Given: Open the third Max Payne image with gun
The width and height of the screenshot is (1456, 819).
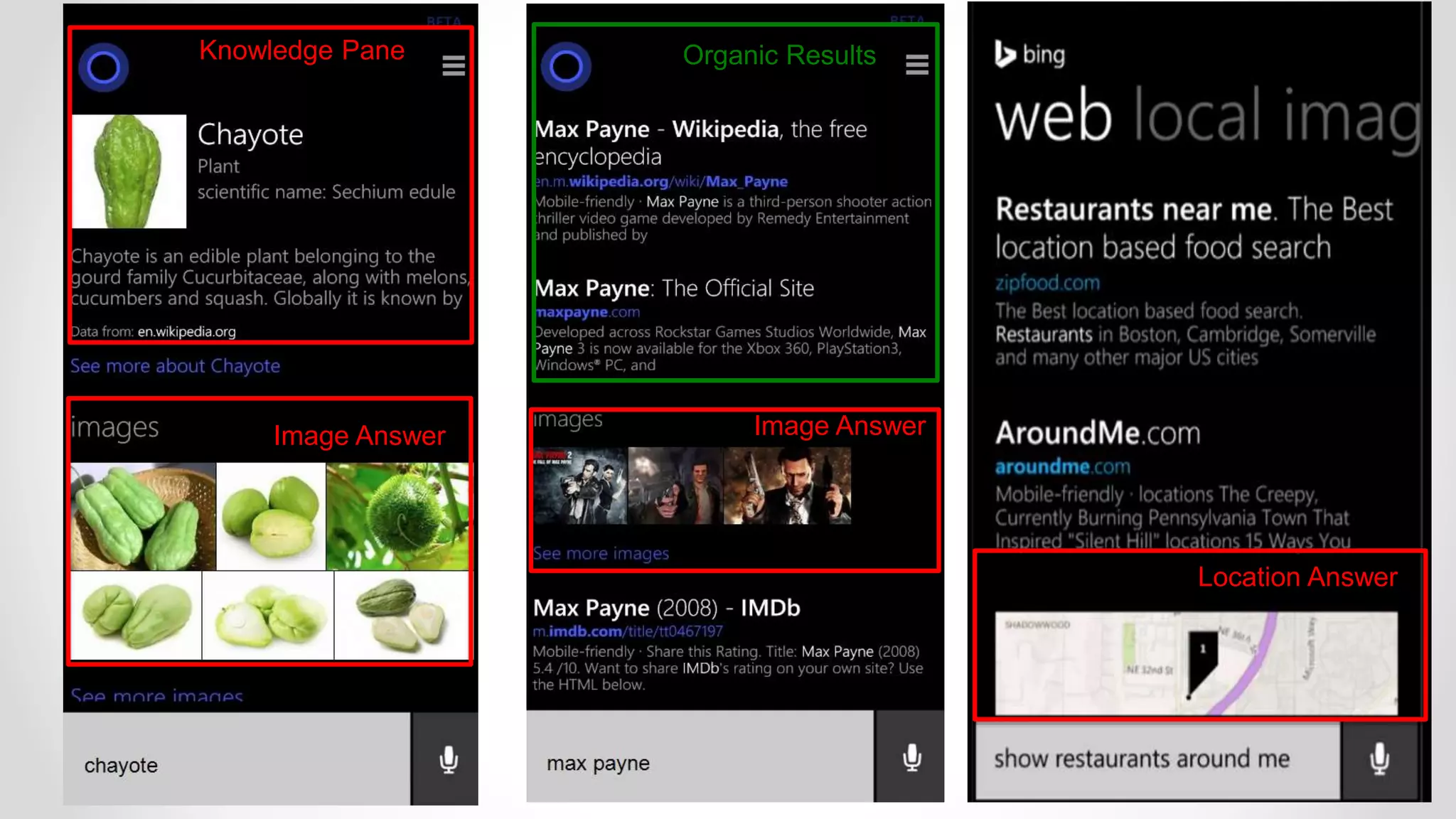Looking at the screenshot, I should click(x=787, y=486).
